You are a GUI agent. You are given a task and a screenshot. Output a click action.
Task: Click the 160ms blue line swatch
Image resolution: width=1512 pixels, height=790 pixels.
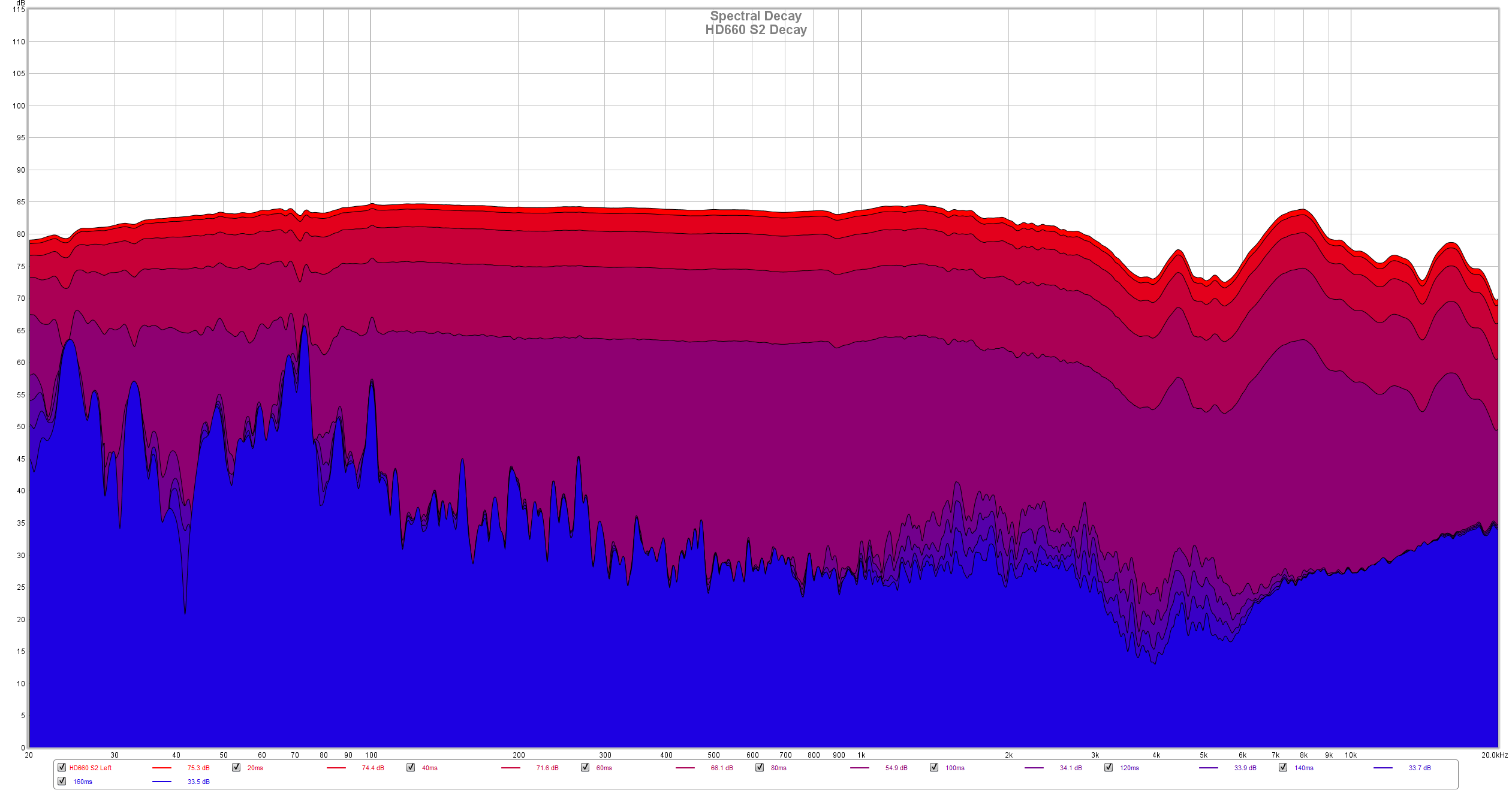pos(162,782)
